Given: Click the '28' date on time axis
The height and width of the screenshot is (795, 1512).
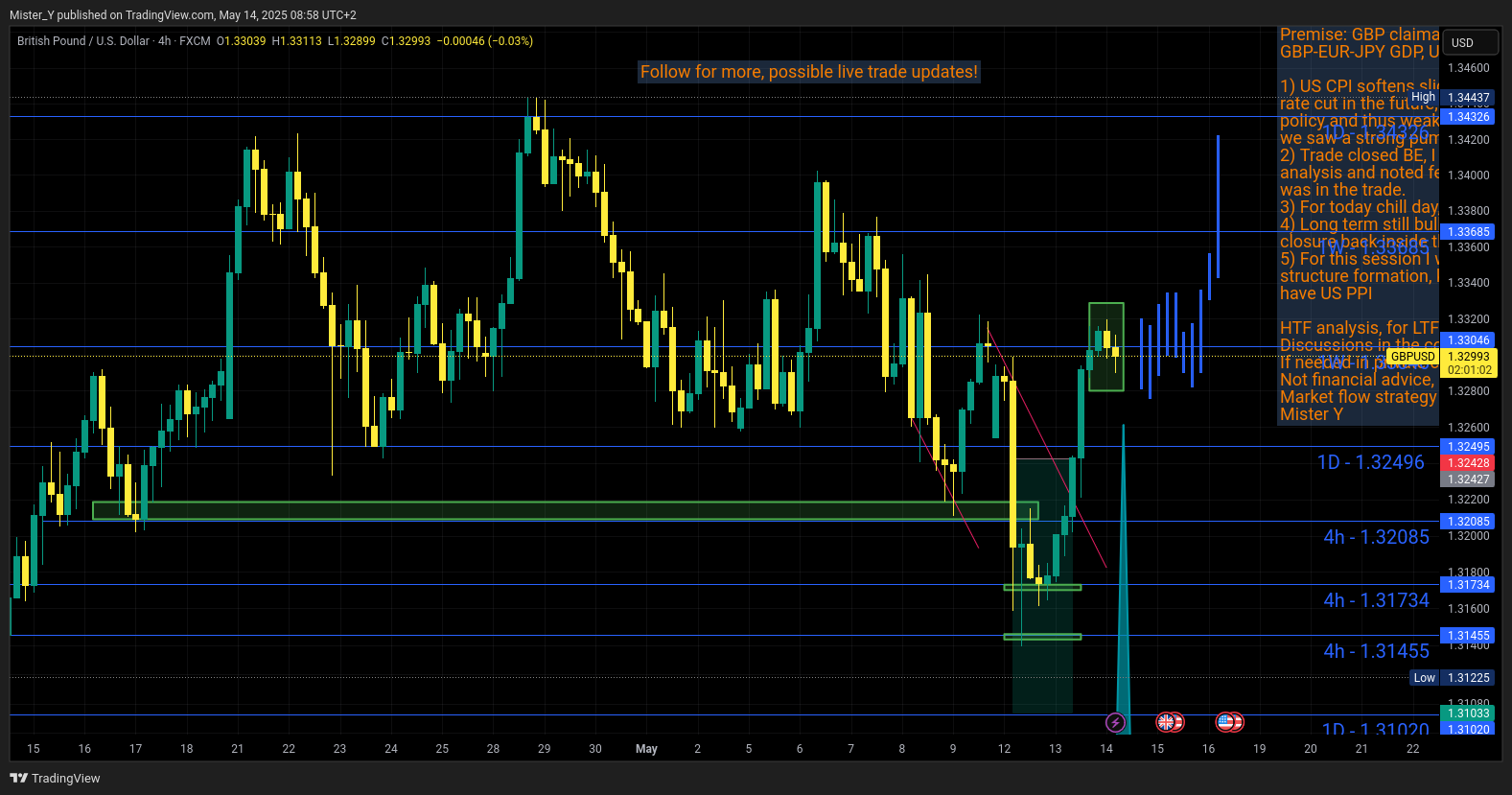Looking at the screenshot, I should [x=493, y=749].
